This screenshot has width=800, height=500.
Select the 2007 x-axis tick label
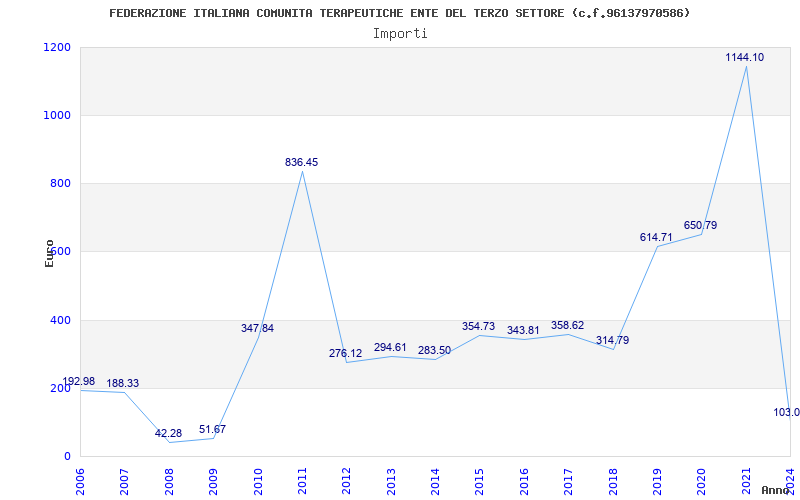point(124,481)
